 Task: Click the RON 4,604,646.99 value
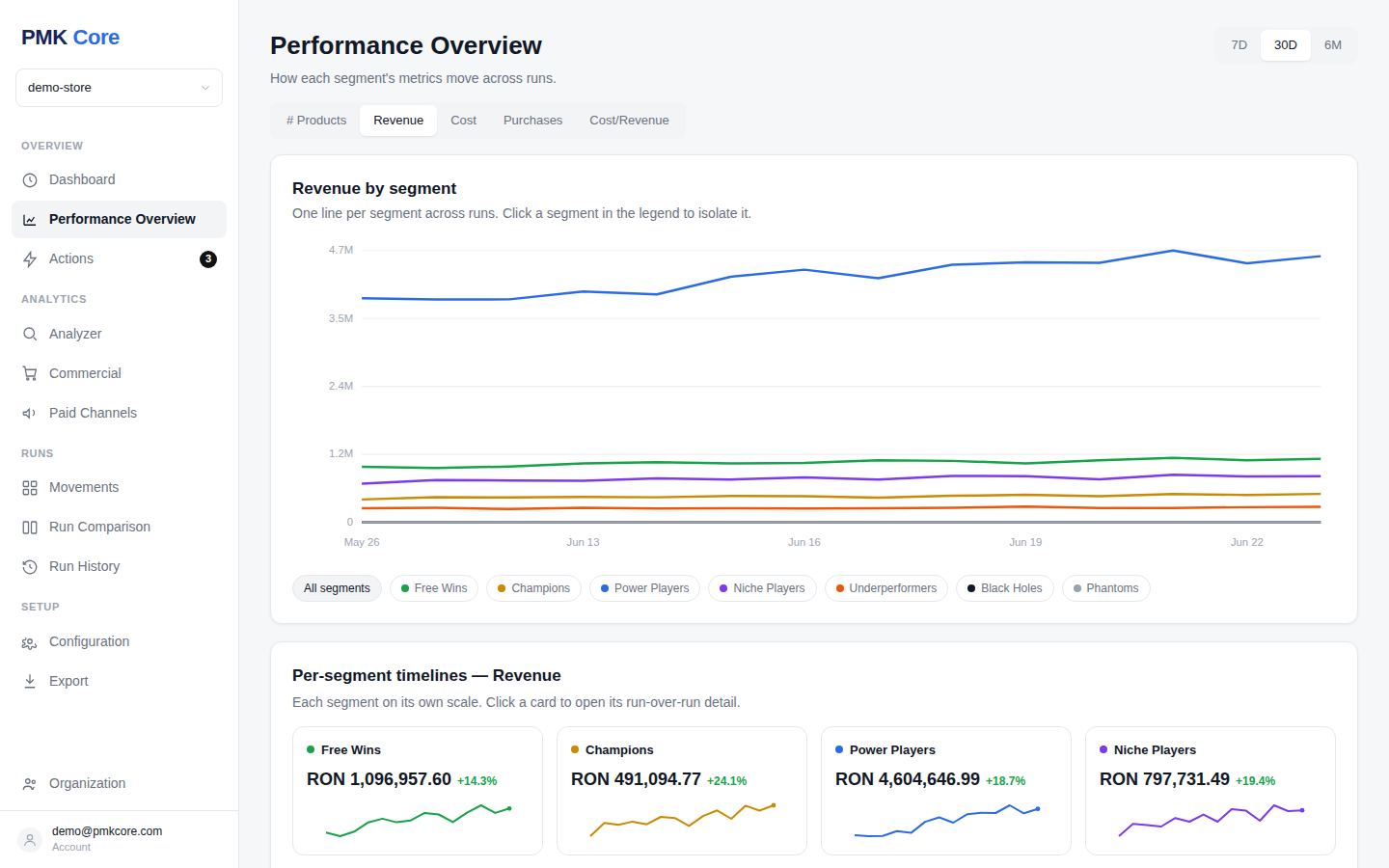(908, 779)
